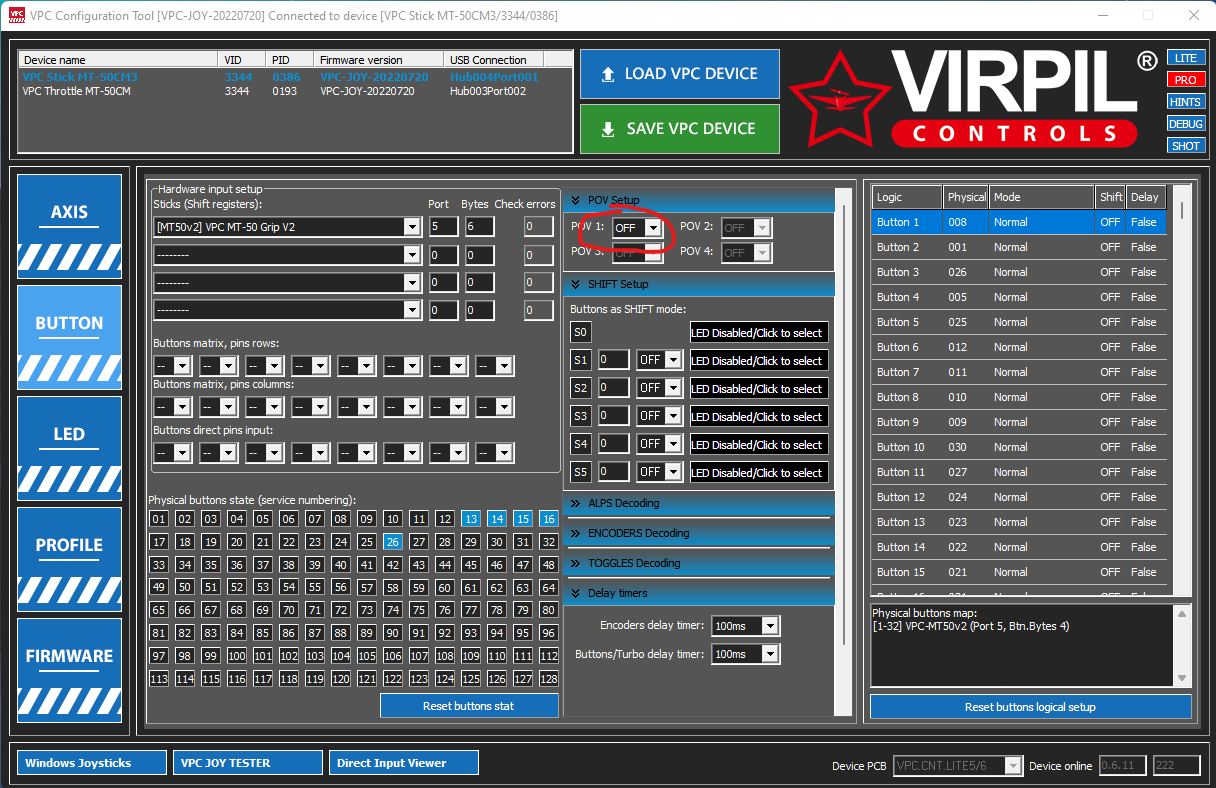Select the Button 5 row in logic table
The height and width of the screenshot is (788, 1216).
[1019, 322]
